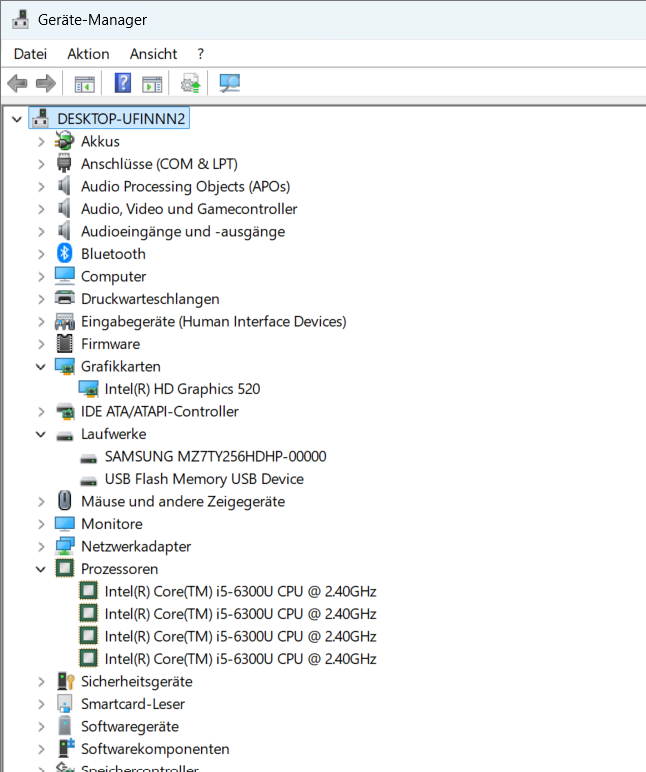Click the Grafikkarten display adapter icon

tap(65, 366)
